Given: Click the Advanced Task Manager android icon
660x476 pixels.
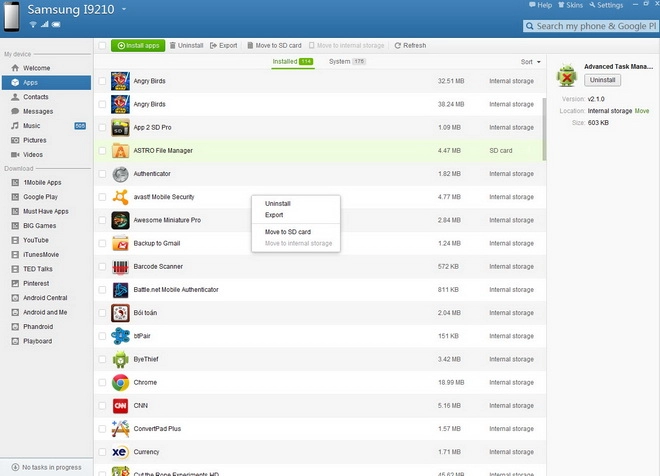Looking at the screenshot, I should [x=567, y=75].
